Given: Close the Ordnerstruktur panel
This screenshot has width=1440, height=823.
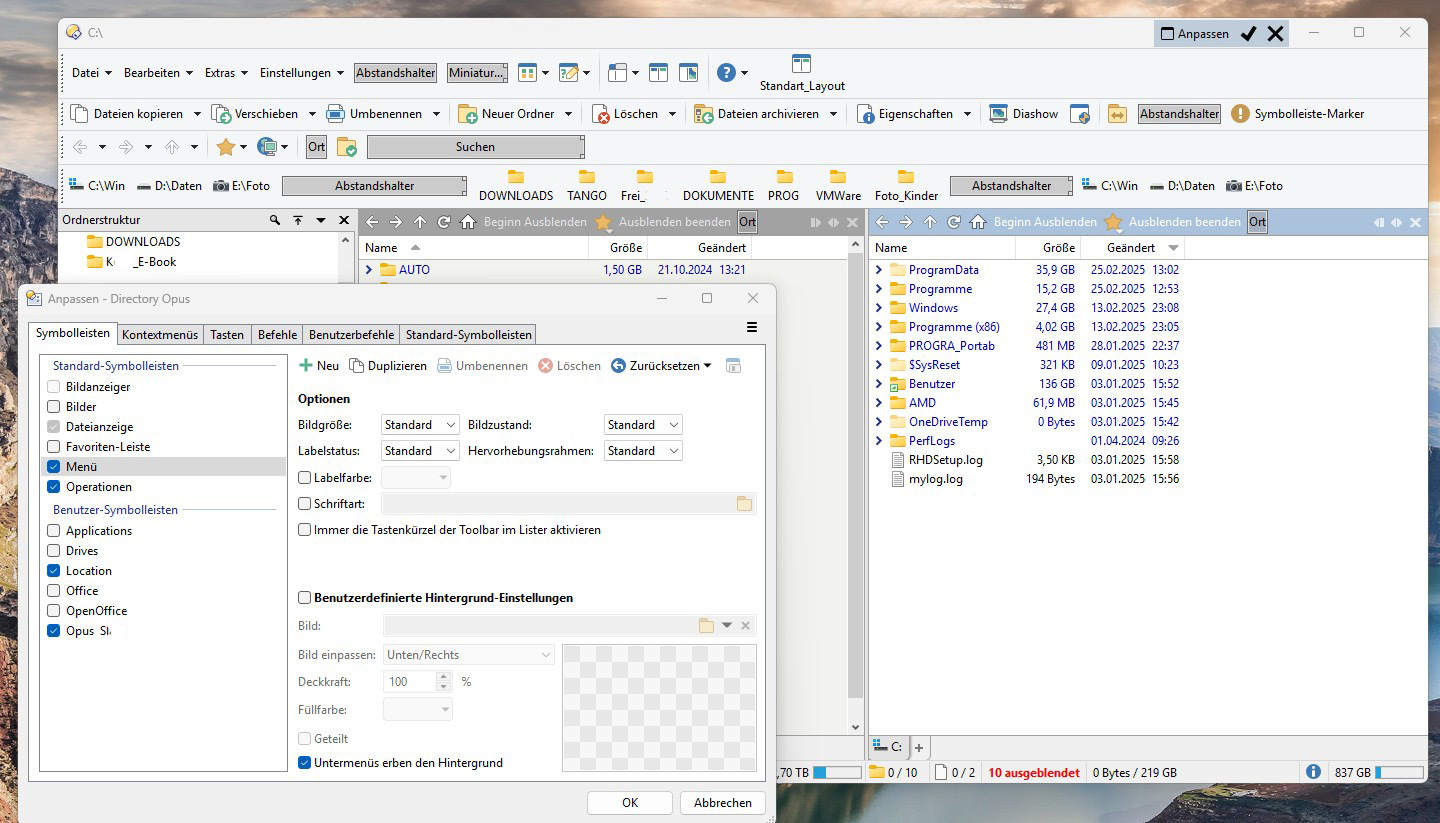Looking at the screenshot, I should coord(344,220).
